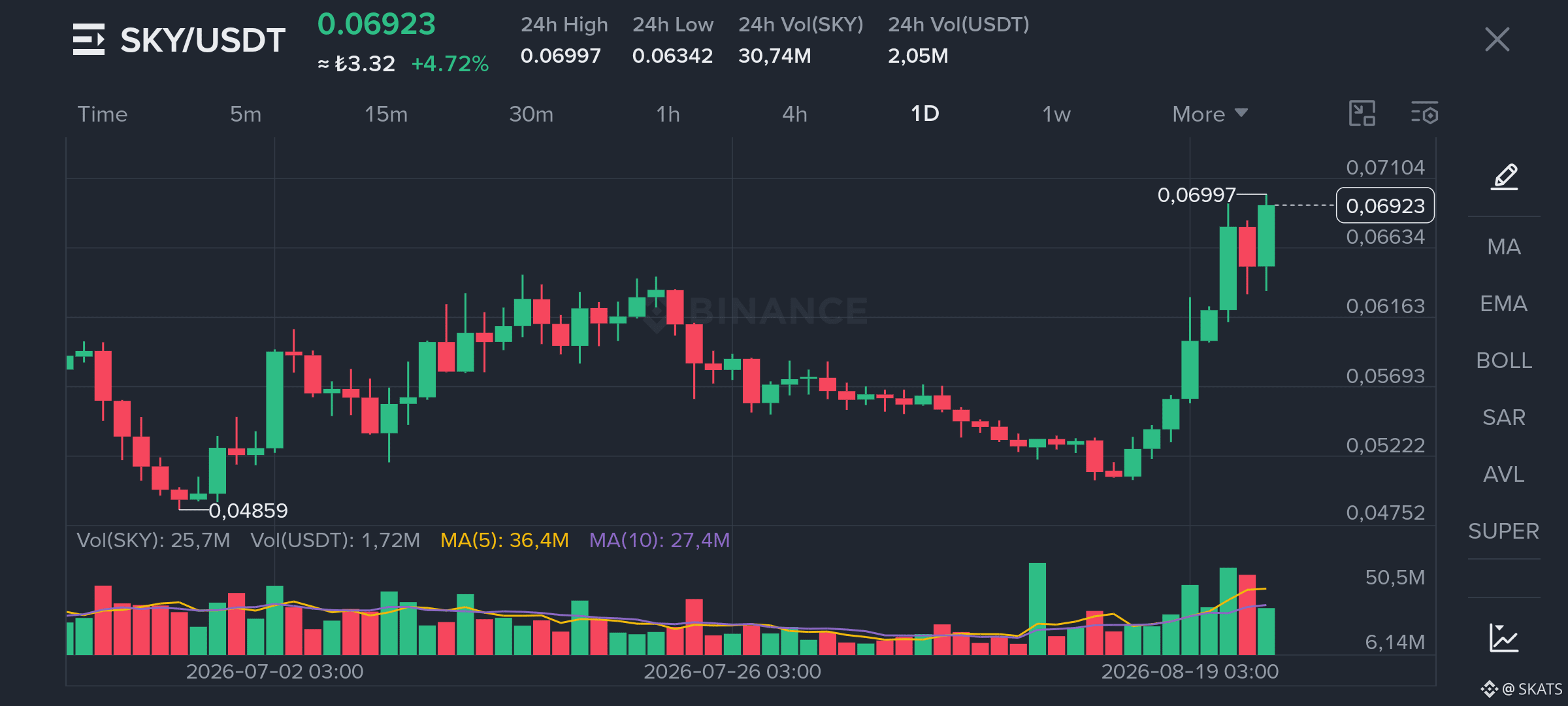Toggle the EMA indicator
The height and width of the screenshot is (706, 1568).
coord(1504,303)
